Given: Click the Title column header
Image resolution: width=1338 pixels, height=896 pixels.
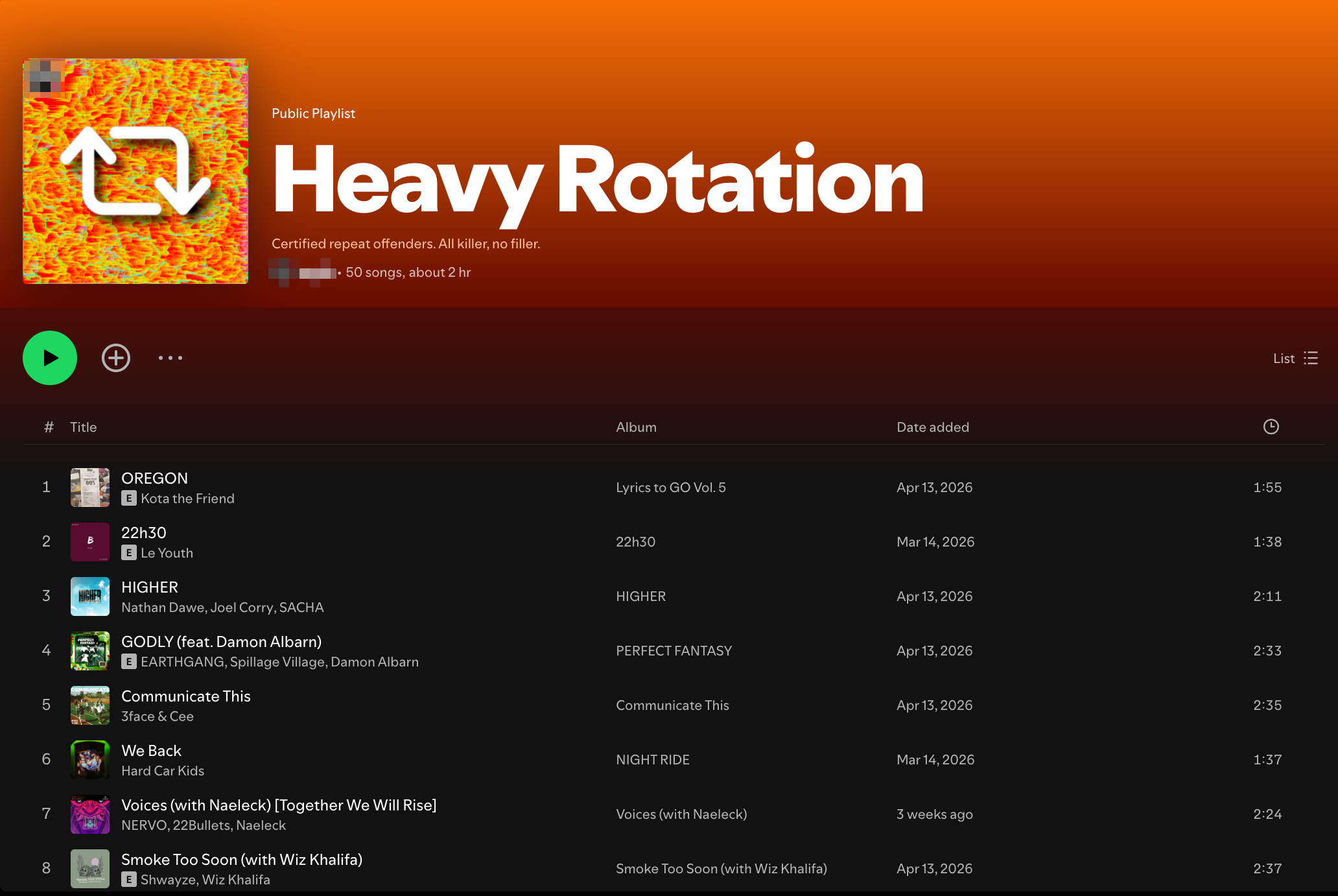Looking at the screenshot, I should (84, 427).
